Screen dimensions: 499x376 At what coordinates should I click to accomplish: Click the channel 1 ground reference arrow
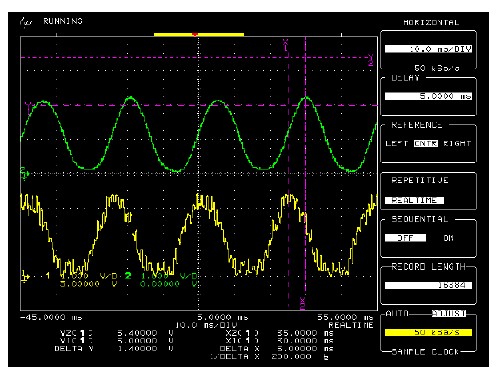click(25, 276)
